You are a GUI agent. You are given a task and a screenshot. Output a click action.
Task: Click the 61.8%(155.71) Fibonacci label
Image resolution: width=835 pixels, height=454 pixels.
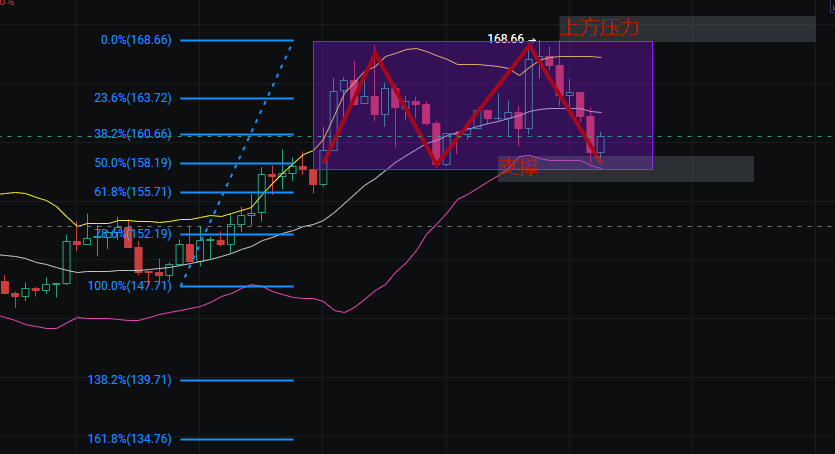[133, 192]
